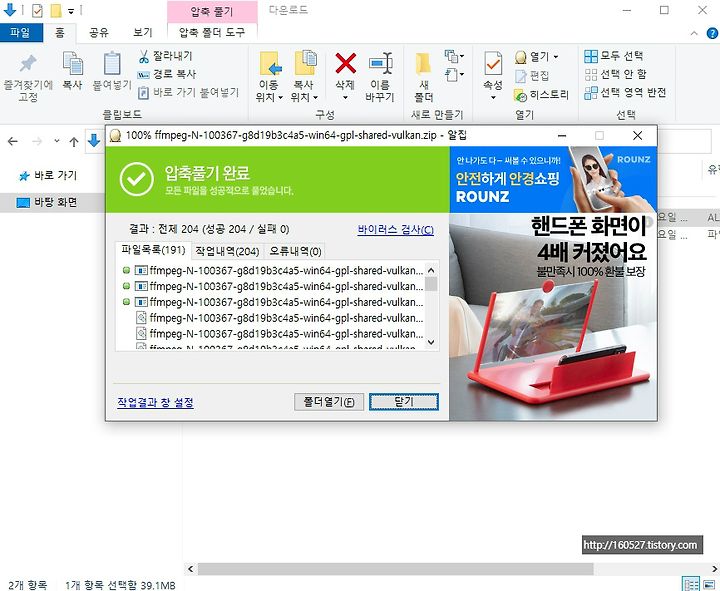Switch to the 공유 (Share) ribbon tab
The image size is (720, 591).
coord(99,33)
